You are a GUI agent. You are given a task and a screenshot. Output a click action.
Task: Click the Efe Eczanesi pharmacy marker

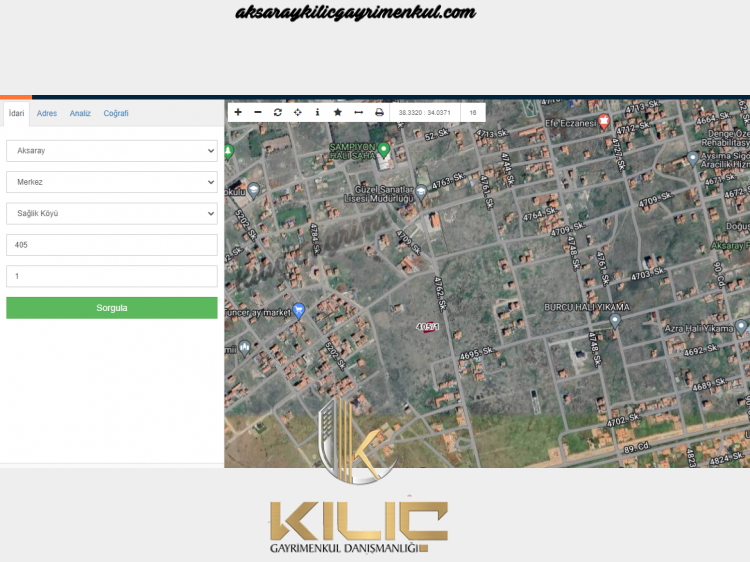(604, 121)
